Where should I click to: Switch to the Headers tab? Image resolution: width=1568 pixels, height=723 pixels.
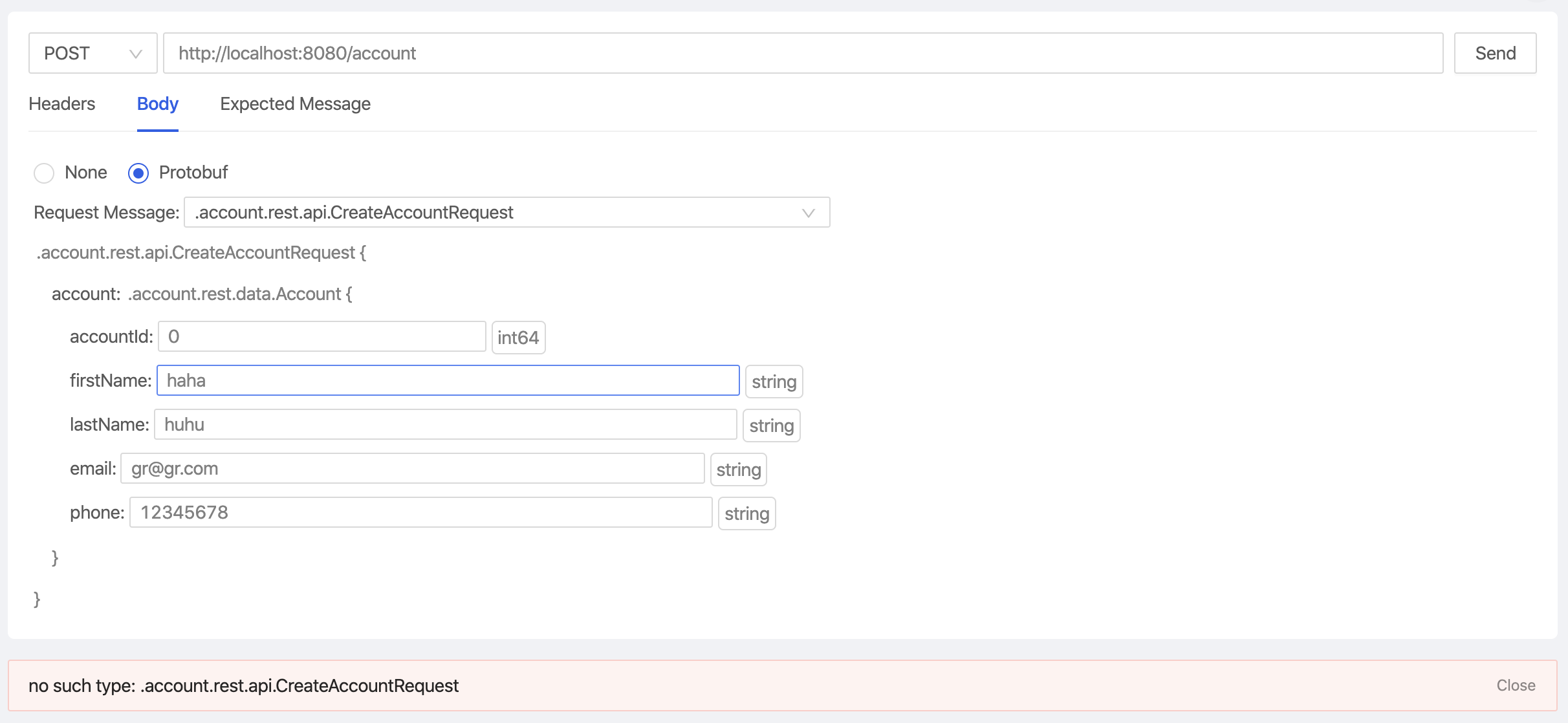61,103
